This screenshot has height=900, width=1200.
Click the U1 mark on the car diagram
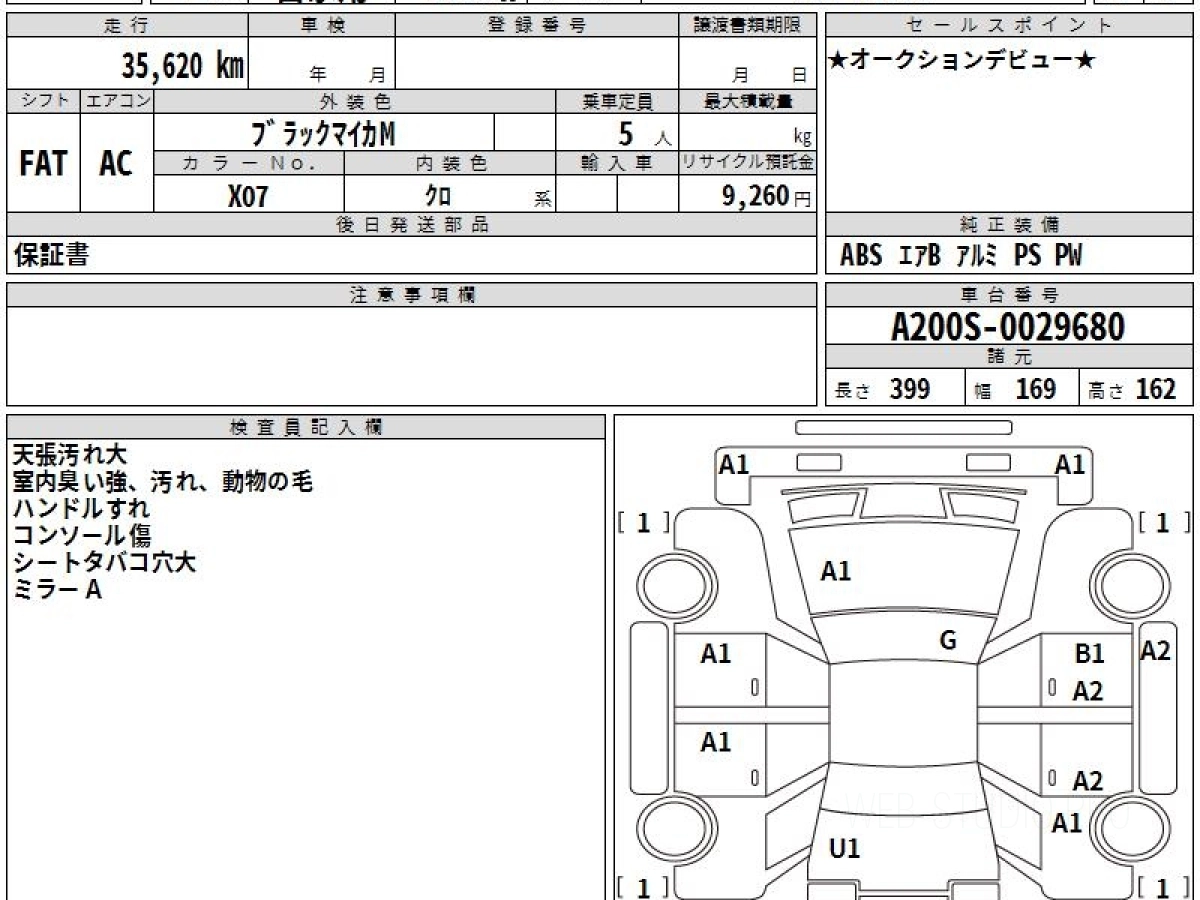coord(844,849)
